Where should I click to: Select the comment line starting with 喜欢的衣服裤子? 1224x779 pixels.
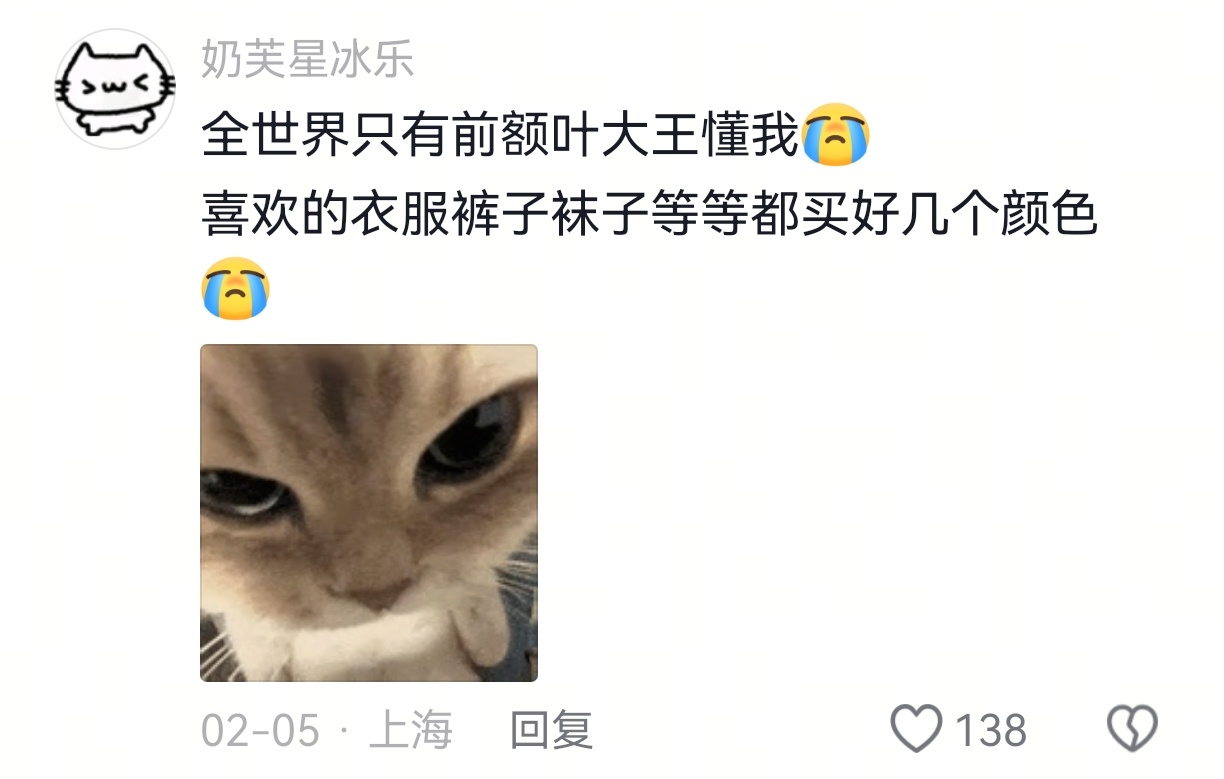click(650, 213)
